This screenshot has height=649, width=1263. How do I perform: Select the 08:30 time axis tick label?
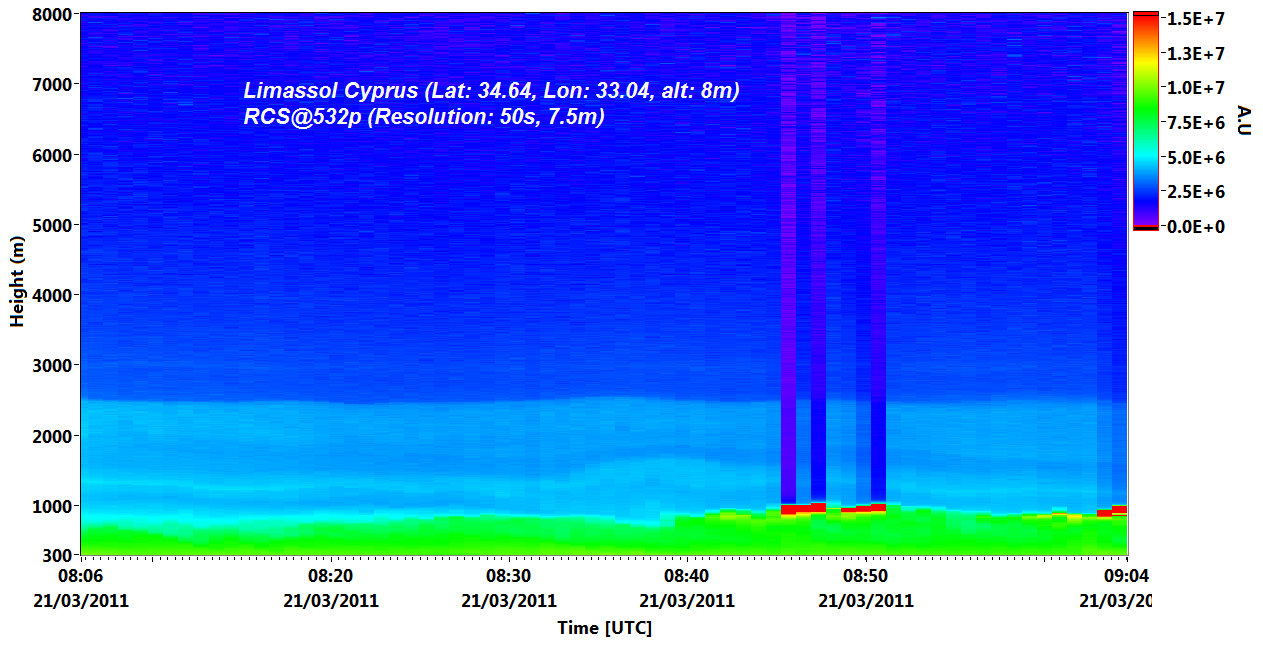508,577
